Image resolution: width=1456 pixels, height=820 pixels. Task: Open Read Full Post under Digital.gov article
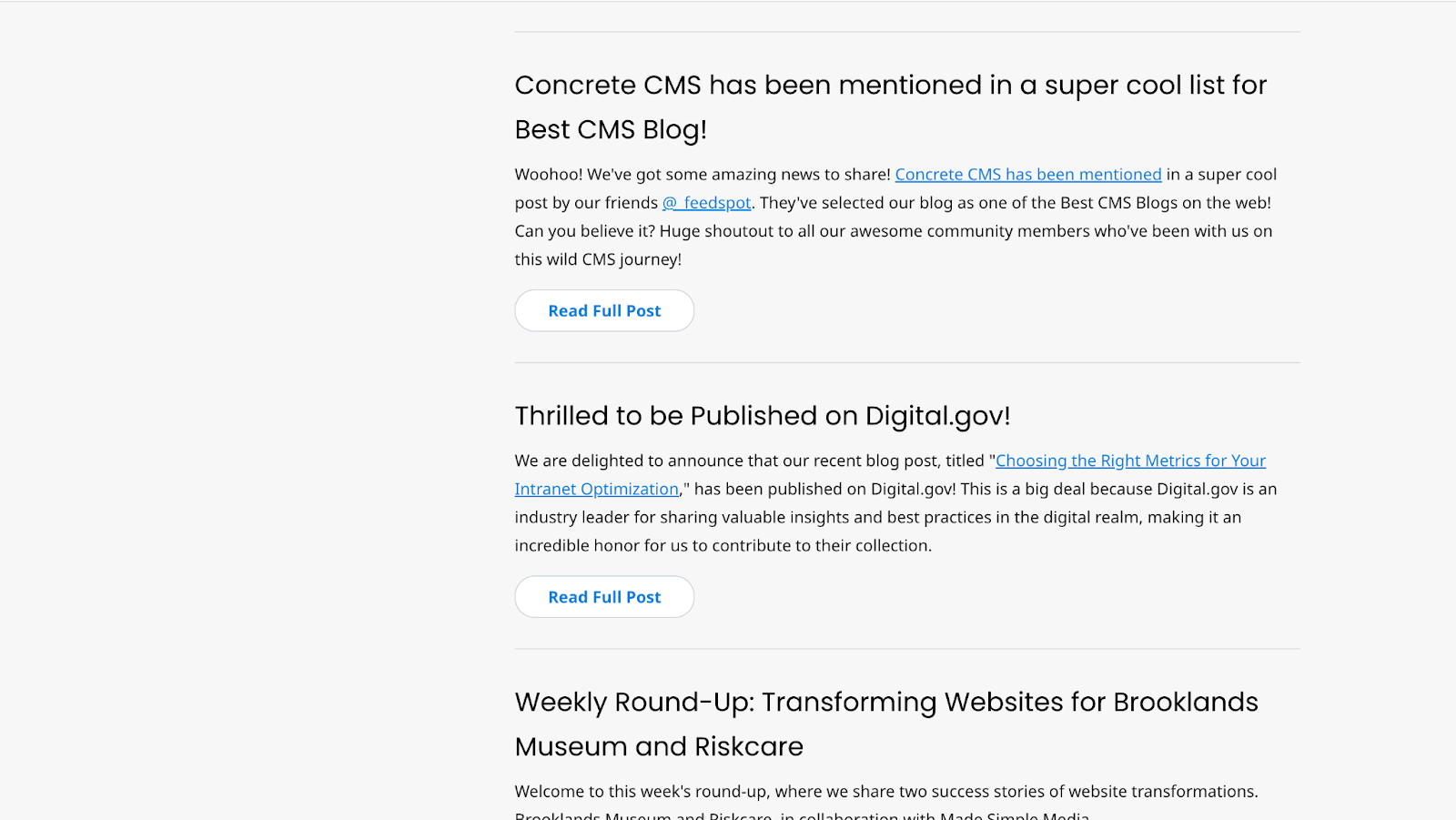pyautogui.click(x=604, y=597)
